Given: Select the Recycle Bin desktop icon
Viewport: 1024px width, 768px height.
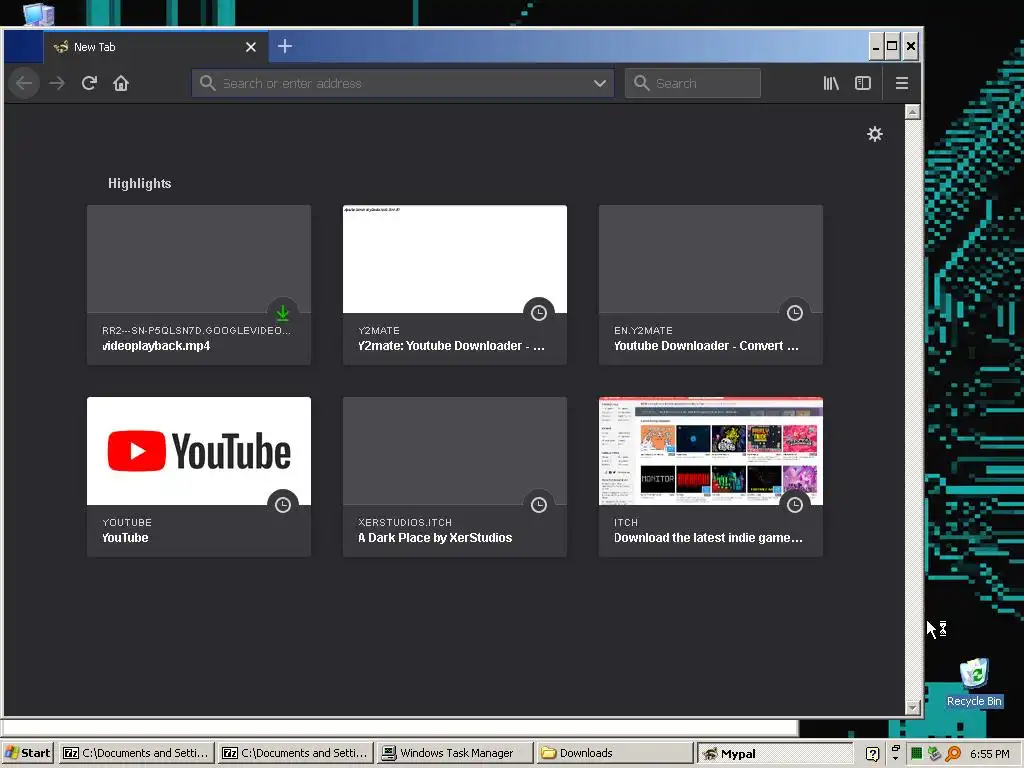Looking at the screenshot, I should [974, 682].
